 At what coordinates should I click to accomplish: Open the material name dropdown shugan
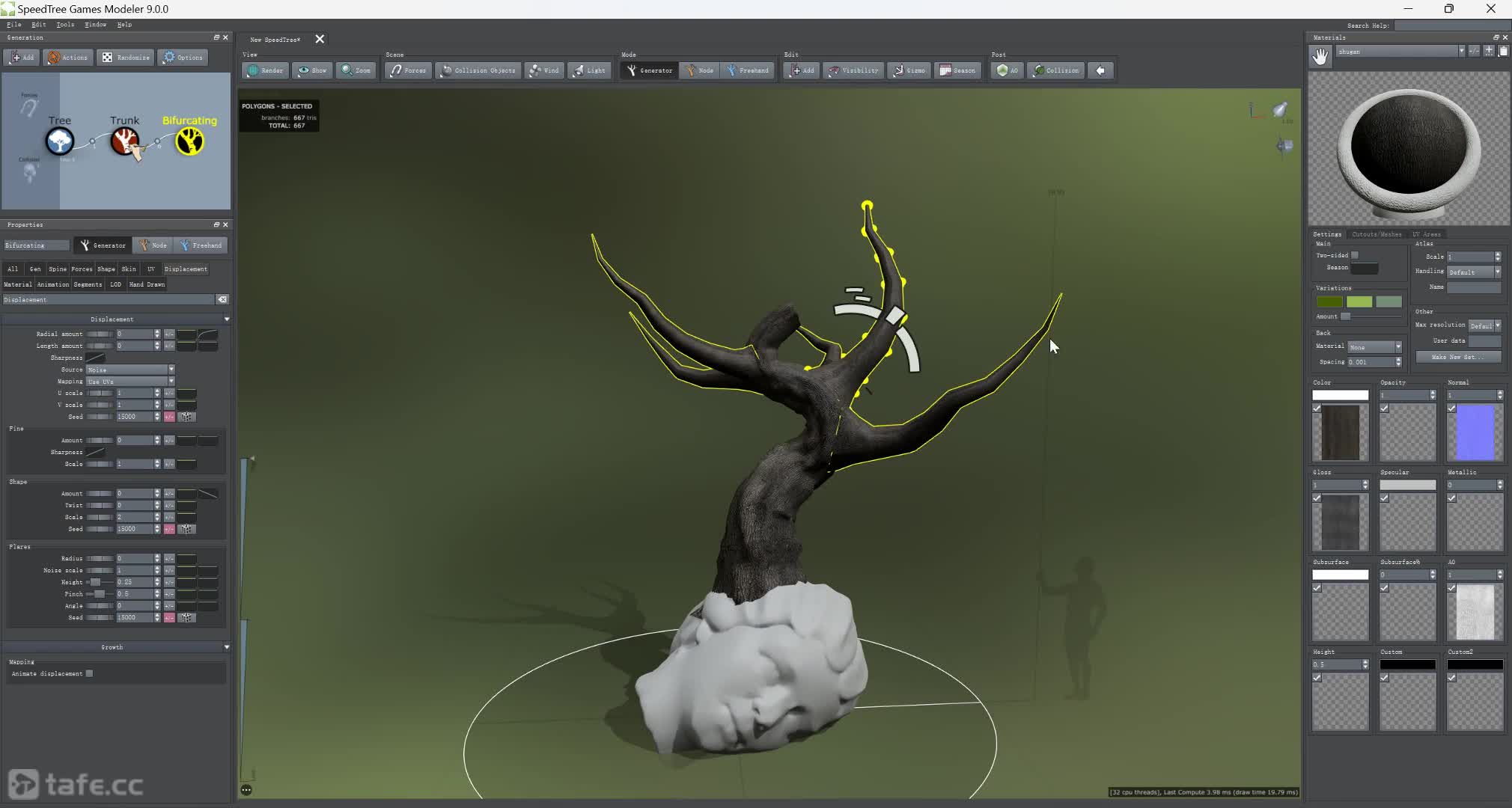pos(1400,51)
